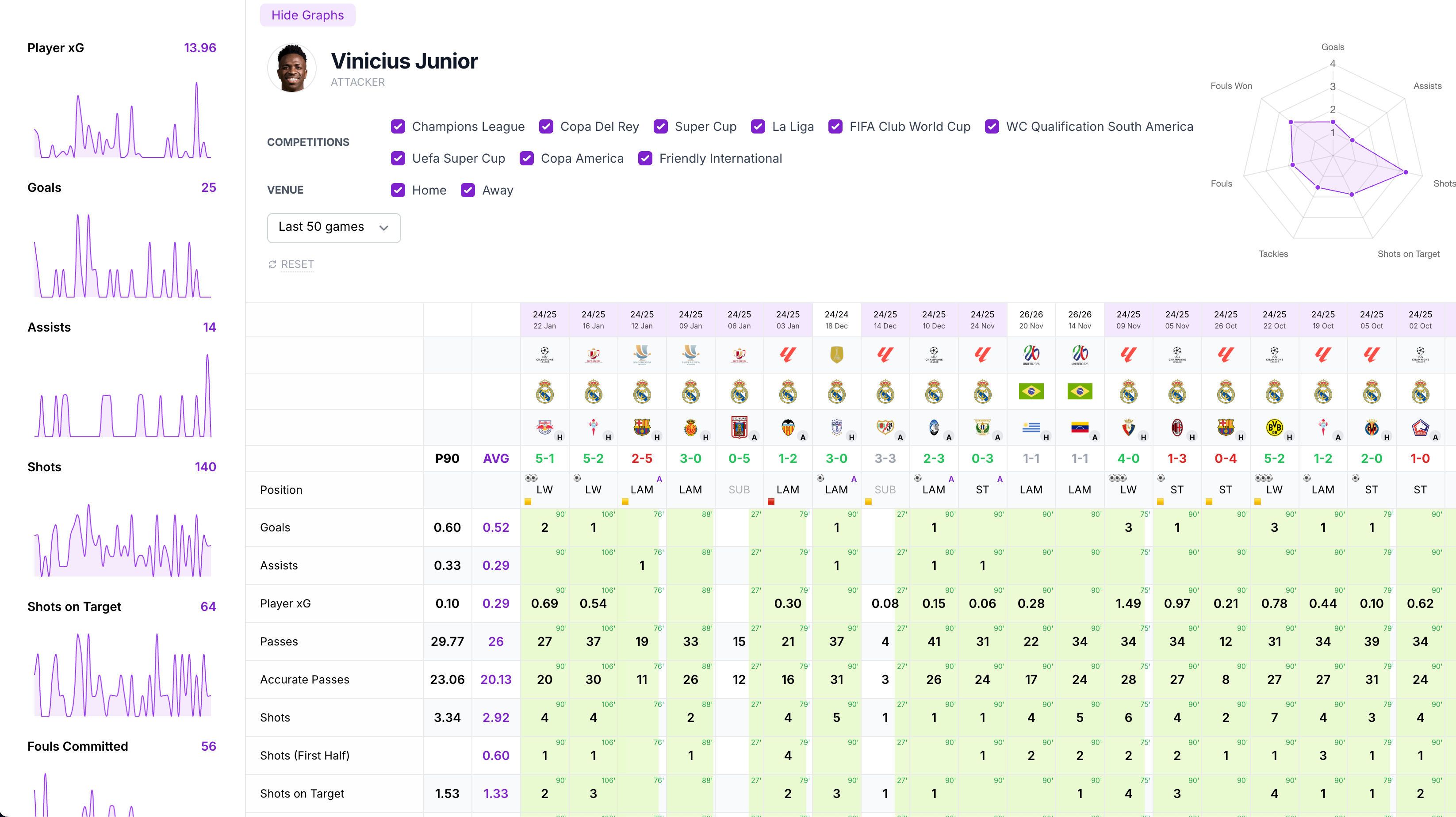1456x817 pixels.
Task: Click the Valencia opponent crest
Action: click(788, 427)
